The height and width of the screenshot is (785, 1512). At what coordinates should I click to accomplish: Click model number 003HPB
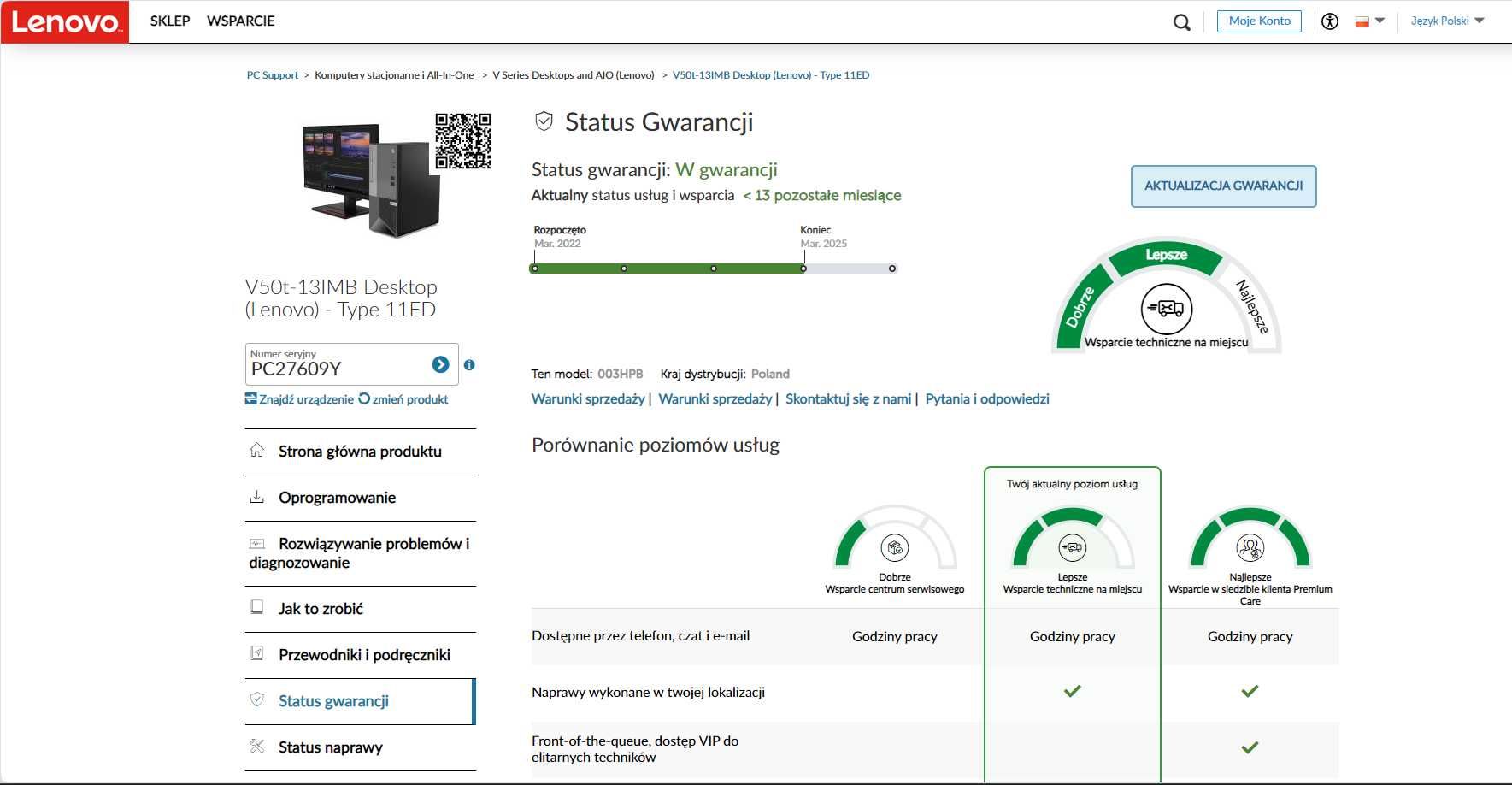pos(621,374)
